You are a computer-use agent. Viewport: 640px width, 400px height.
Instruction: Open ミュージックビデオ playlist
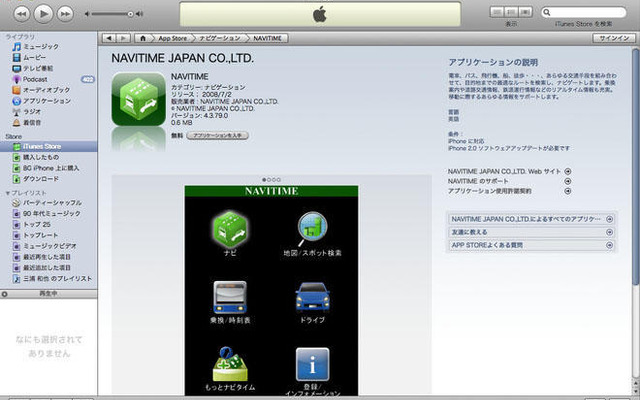click(49, 246)
